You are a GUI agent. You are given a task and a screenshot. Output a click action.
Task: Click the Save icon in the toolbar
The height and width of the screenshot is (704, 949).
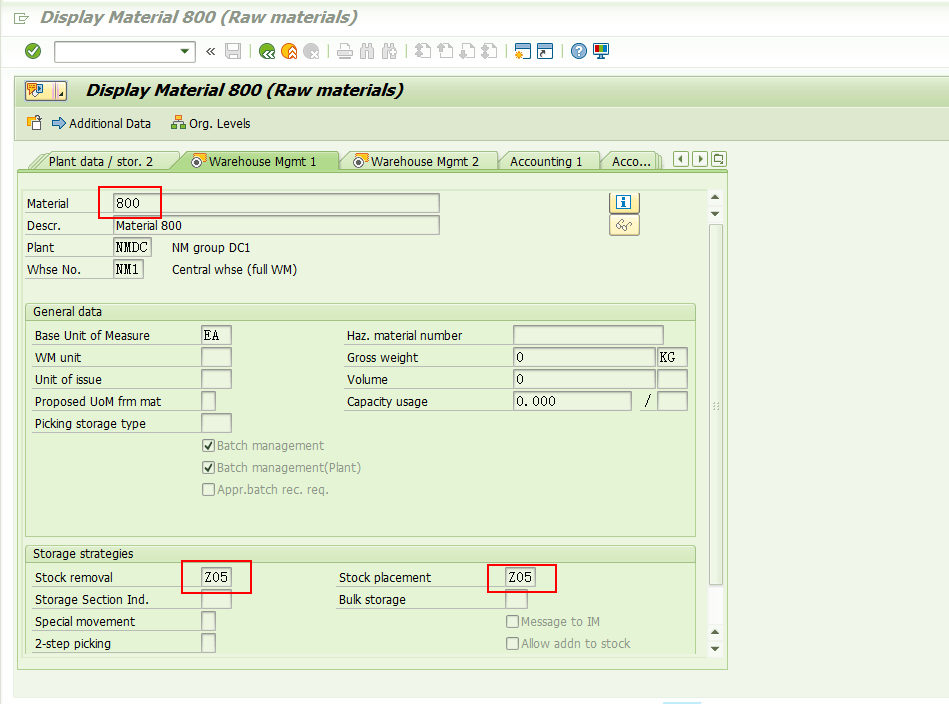(233, 51)
